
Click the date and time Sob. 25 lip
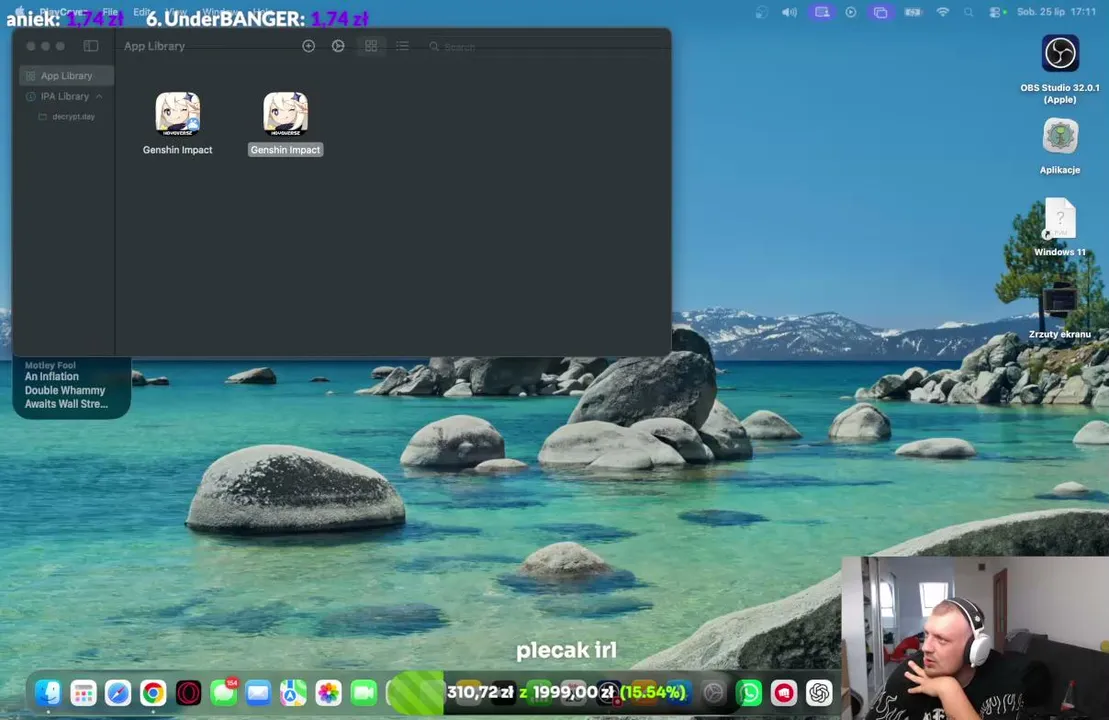pyautogui.click(x=1057, y=12)
